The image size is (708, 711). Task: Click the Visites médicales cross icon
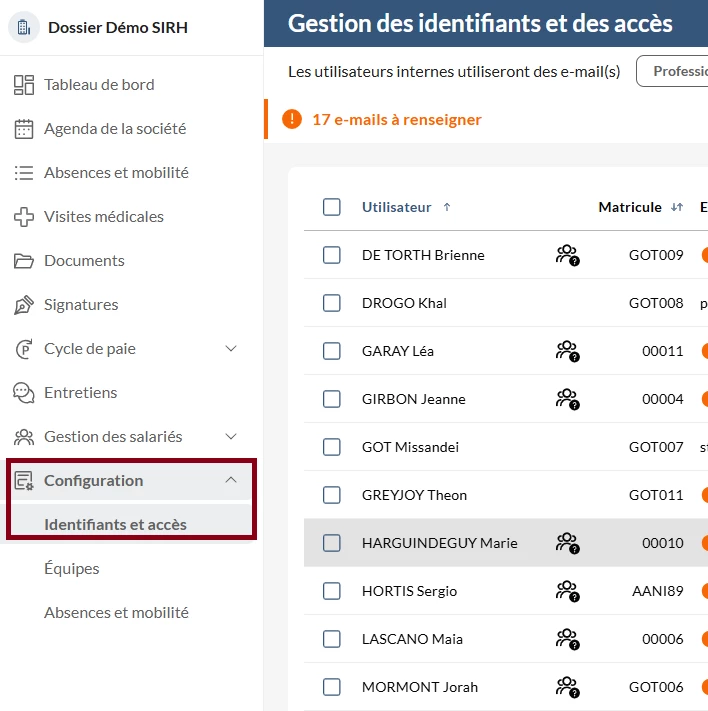tap(24, 217)
